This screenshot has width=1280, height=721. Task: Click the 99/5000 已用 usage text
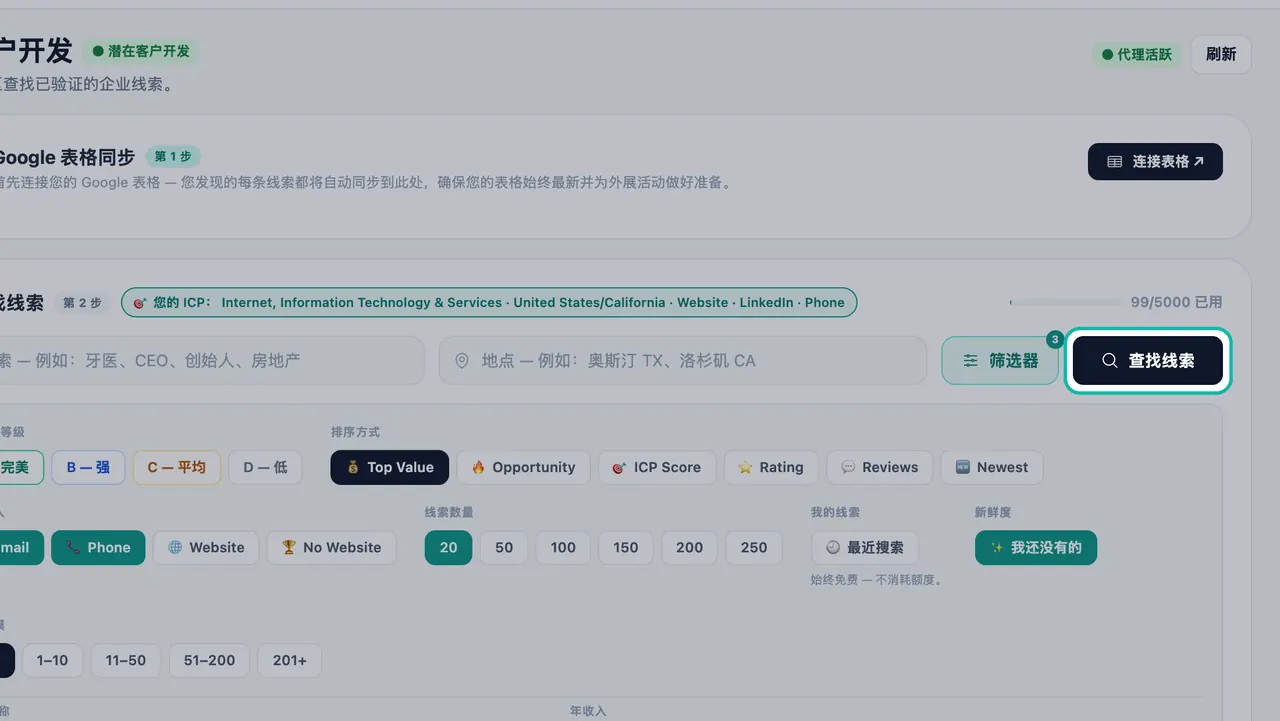coord(1176,302)
